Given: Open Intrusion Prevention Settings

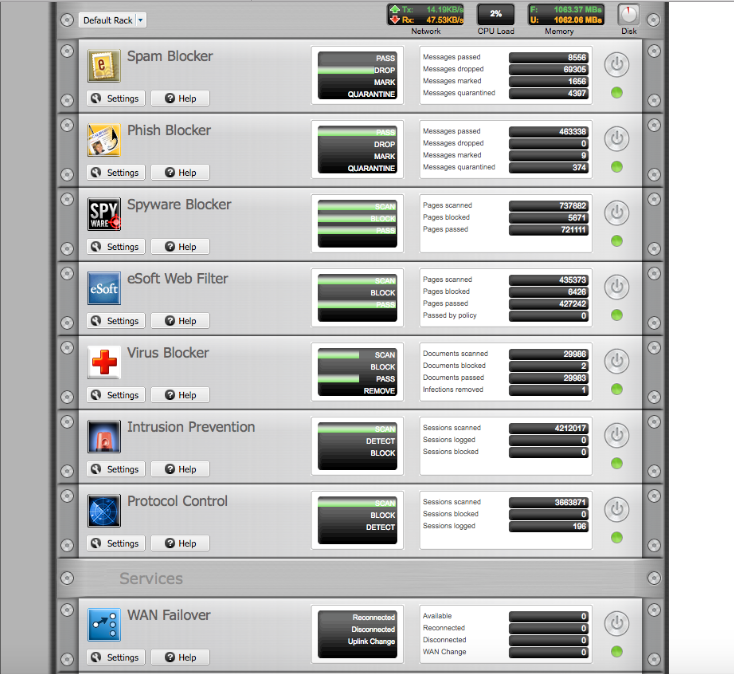Looking at the screenshot, I should [x=116, y=469].
